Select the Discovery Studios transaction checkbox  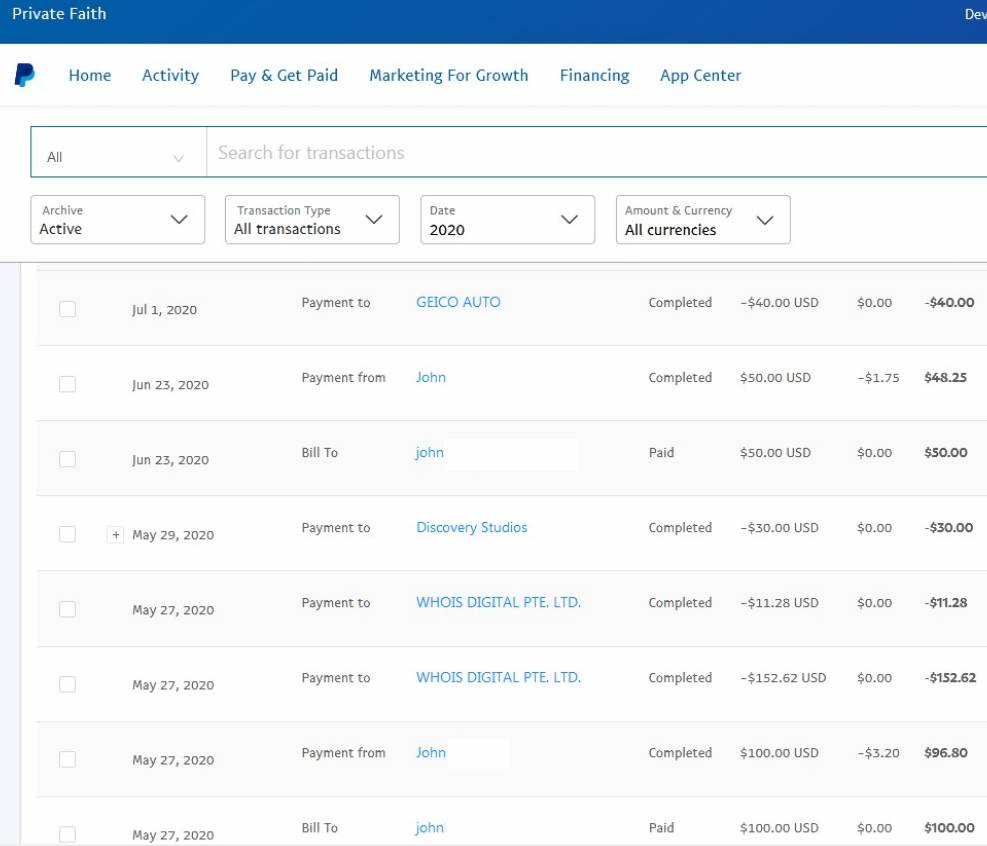[67, 534]
